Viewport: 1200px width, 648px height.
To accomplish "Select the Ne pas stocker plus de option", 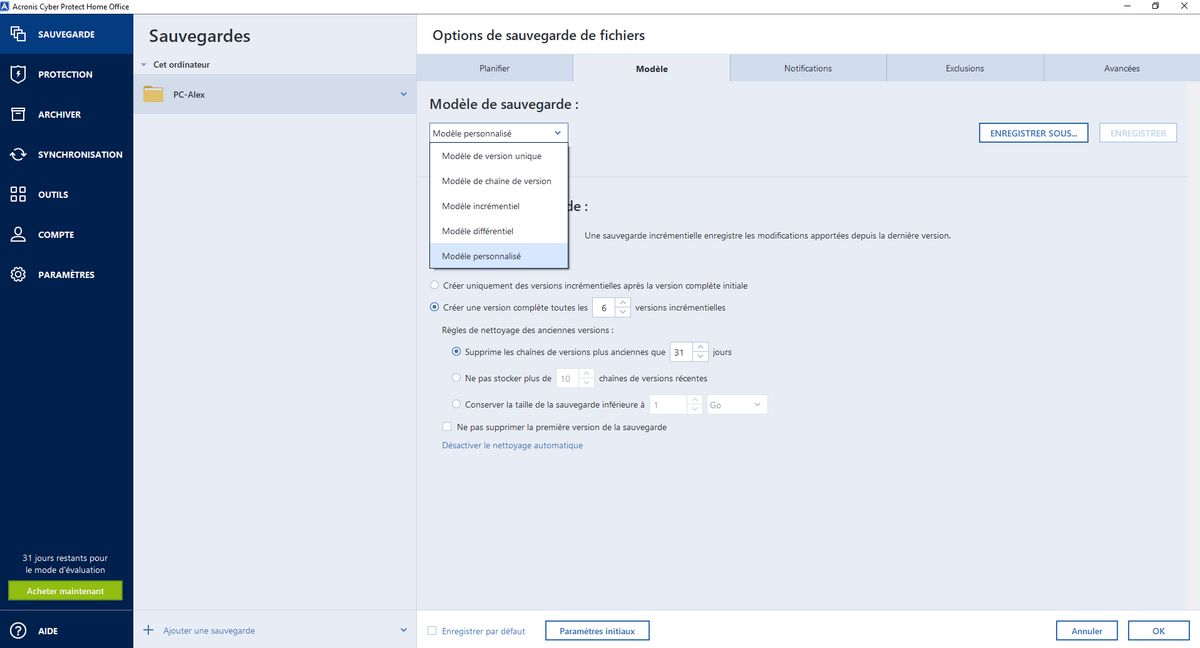I will pos(457,378).
